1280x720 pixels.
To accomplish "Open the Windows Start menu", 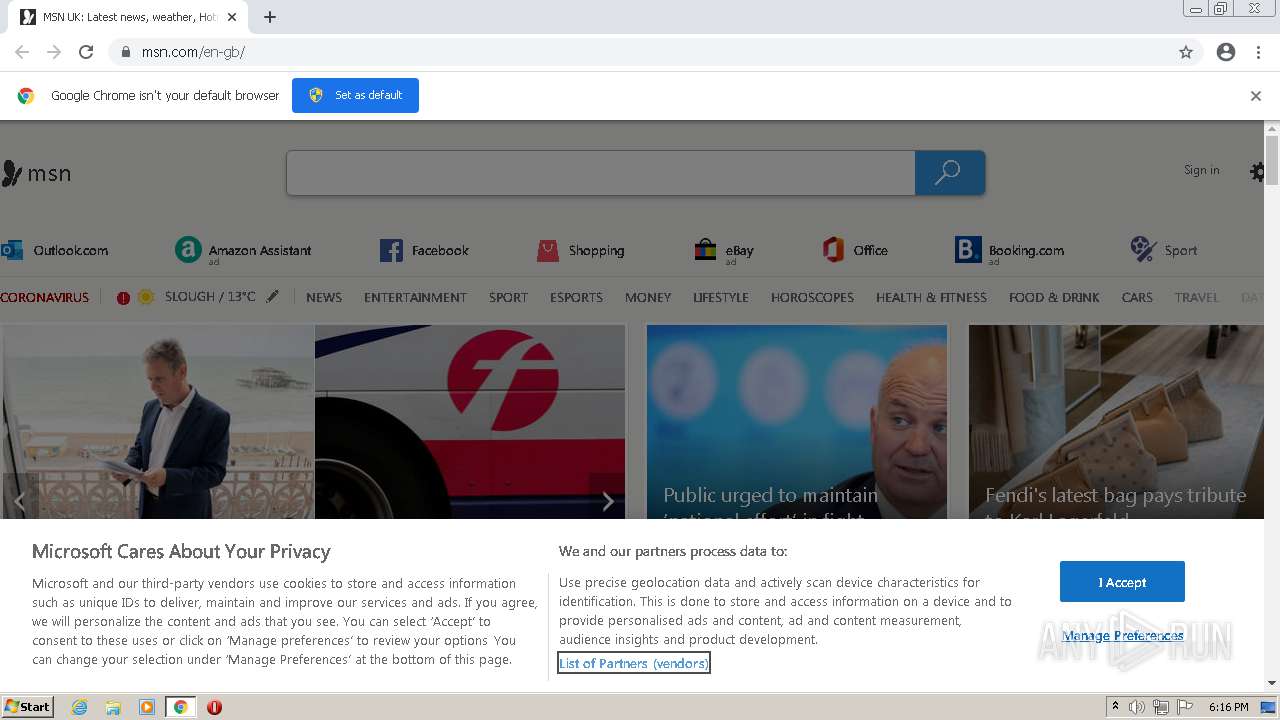I will tap(27, 707).
